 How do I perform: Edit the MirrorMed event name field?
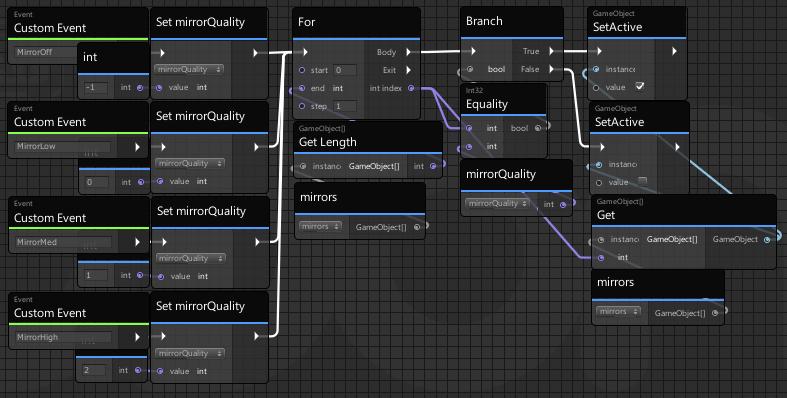point(63,242)
